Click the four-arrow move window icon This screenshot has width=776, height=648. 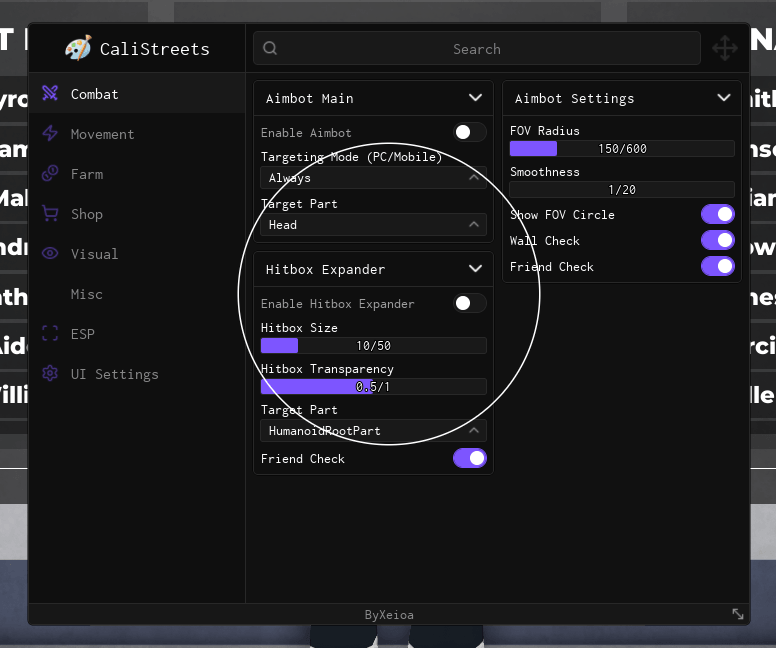click(725, 48)
